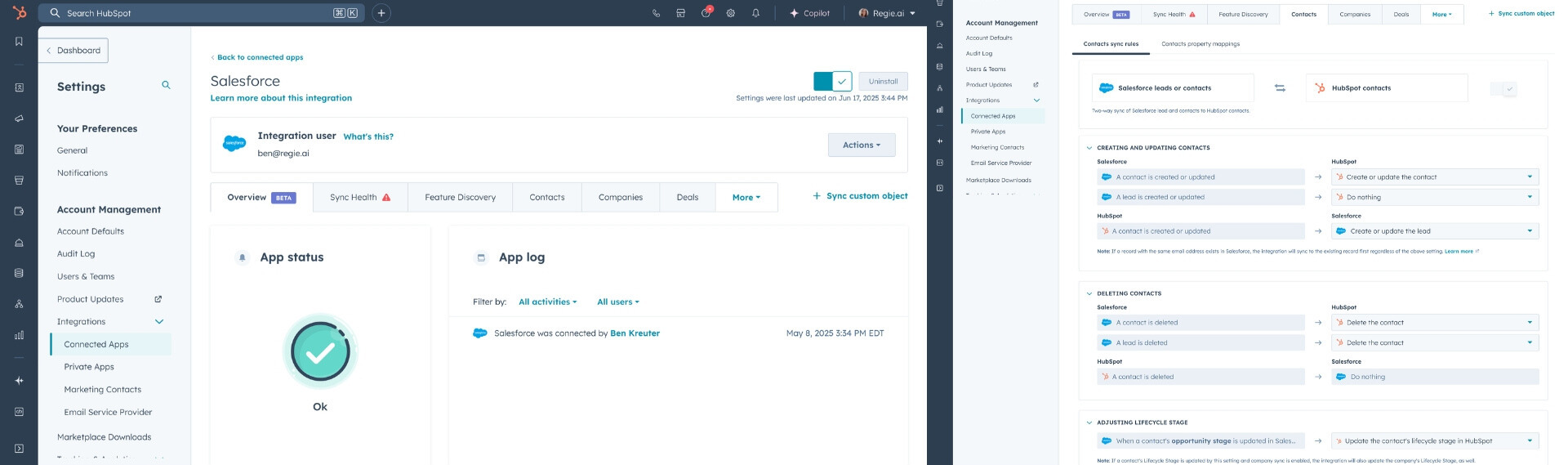Image resolution: width=1568 pixels, height=465 pixels.
Task: Open Ben Kreuter user link
Action: pos(635,333)
